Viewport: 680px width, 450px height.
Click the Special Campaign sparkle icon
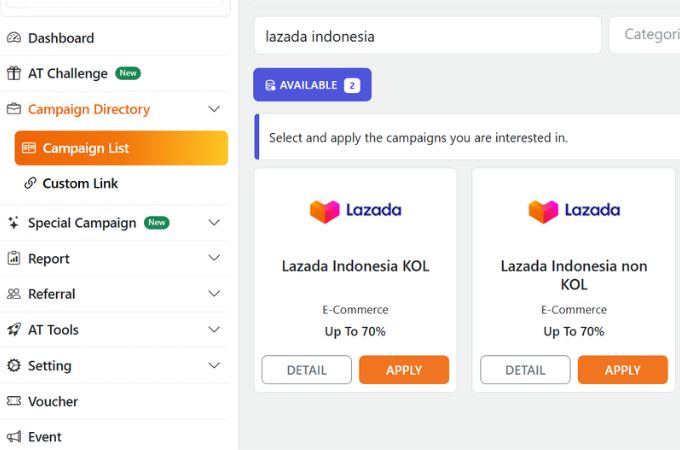[14, 223]
